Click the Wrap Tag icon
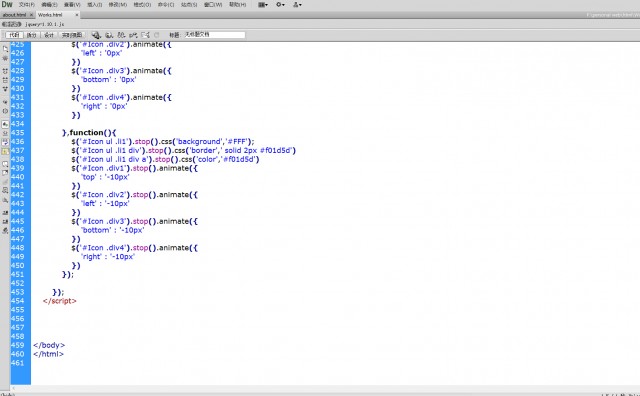 point(5,182)
